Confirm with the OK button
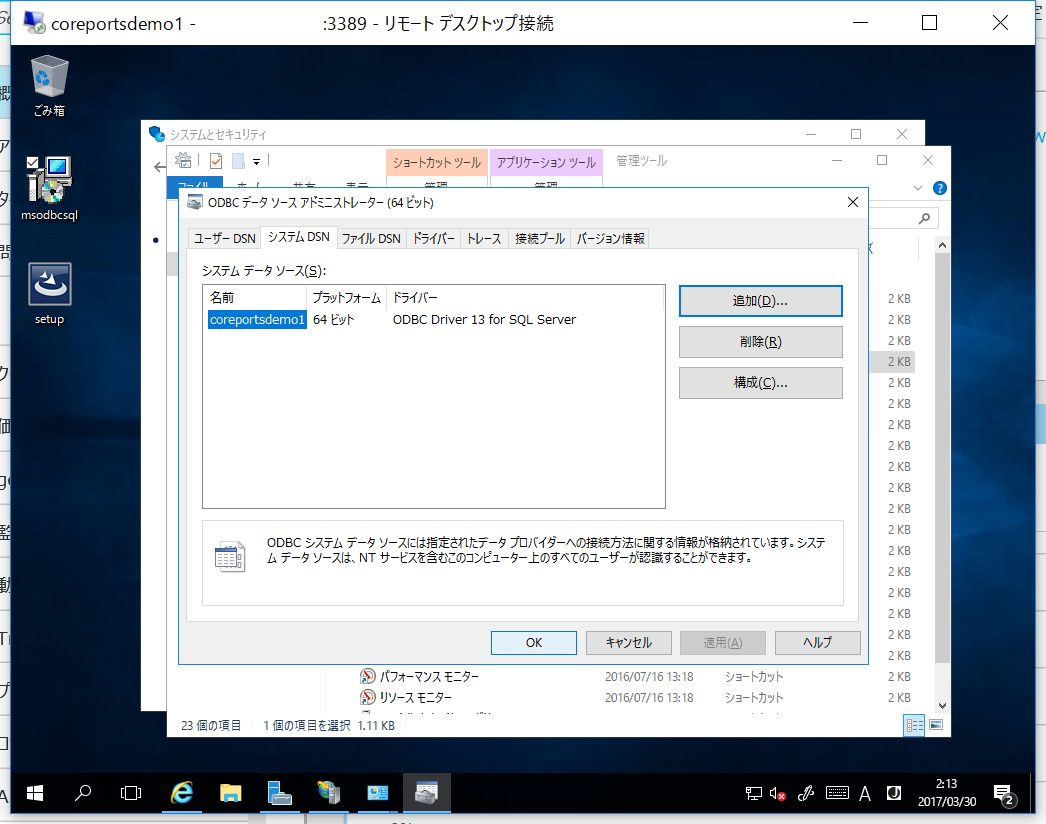This screenshot has height=824, width=1046. click(534, 643)
